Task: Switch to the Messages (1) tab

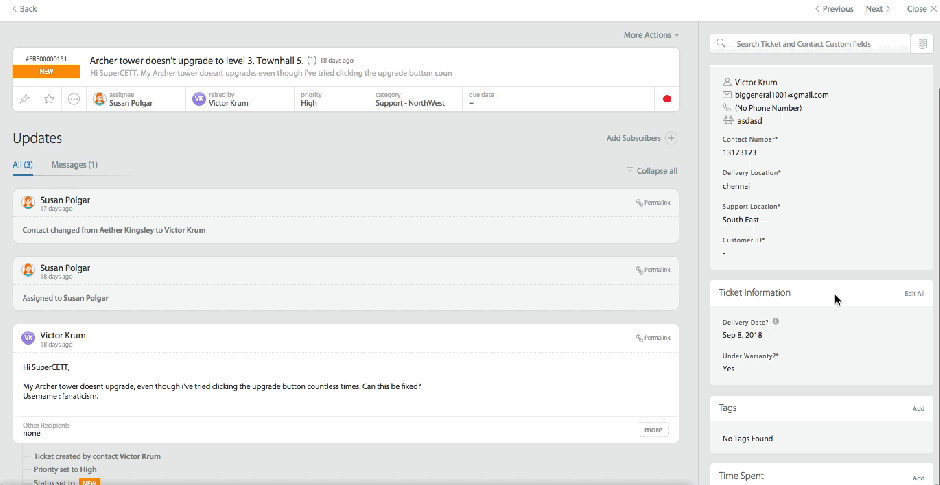Action: 74,165
